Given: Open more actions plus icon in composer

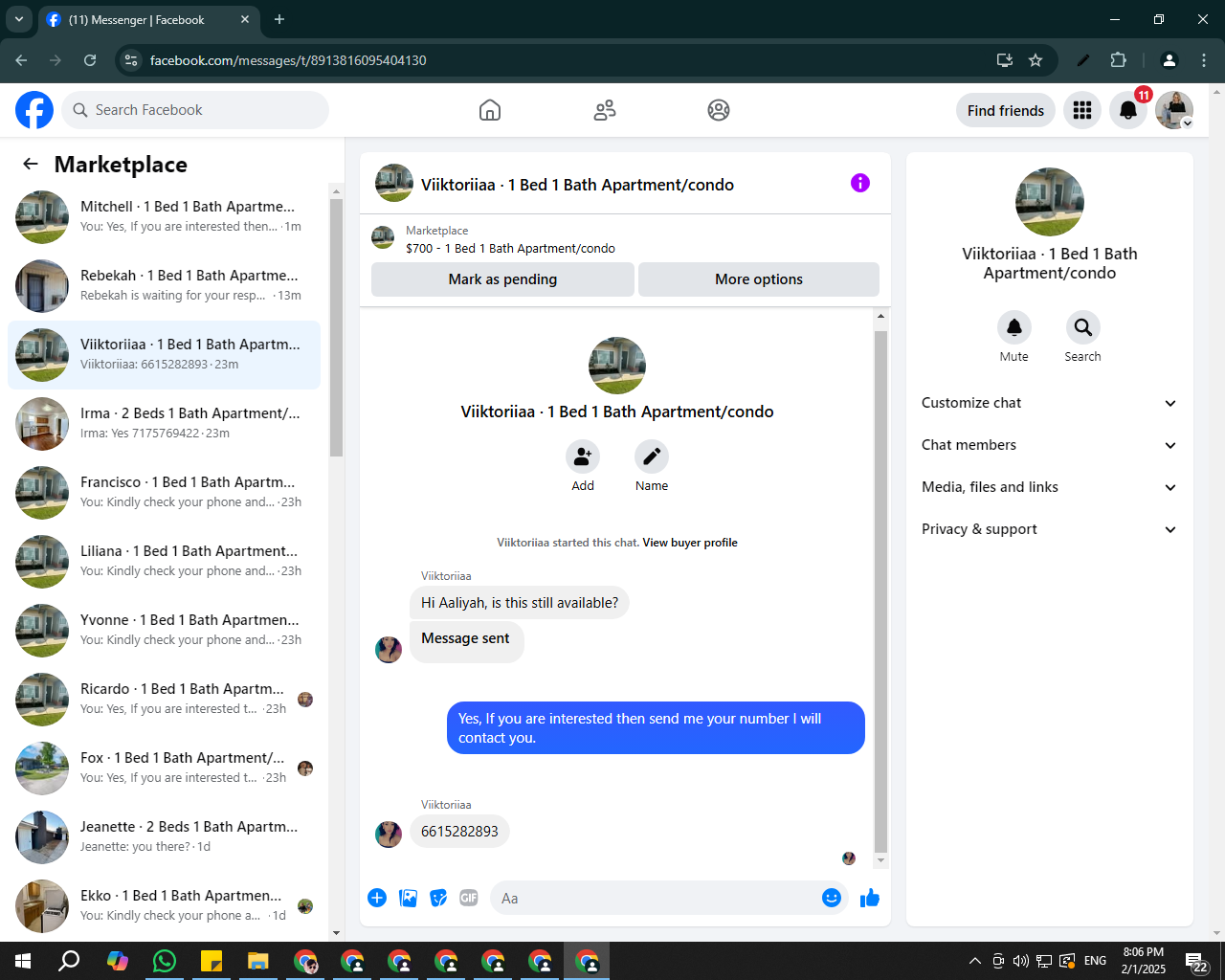Looking at the screenshot, I should coord(377,898).
